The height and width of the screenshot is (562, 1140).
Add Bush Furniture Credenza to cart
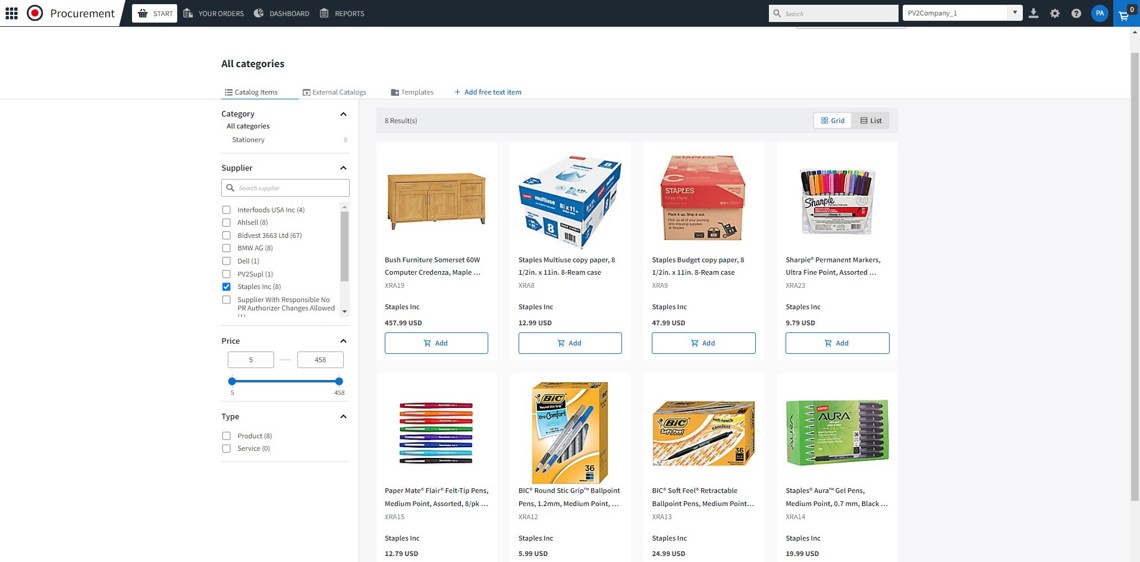(436, 343)
